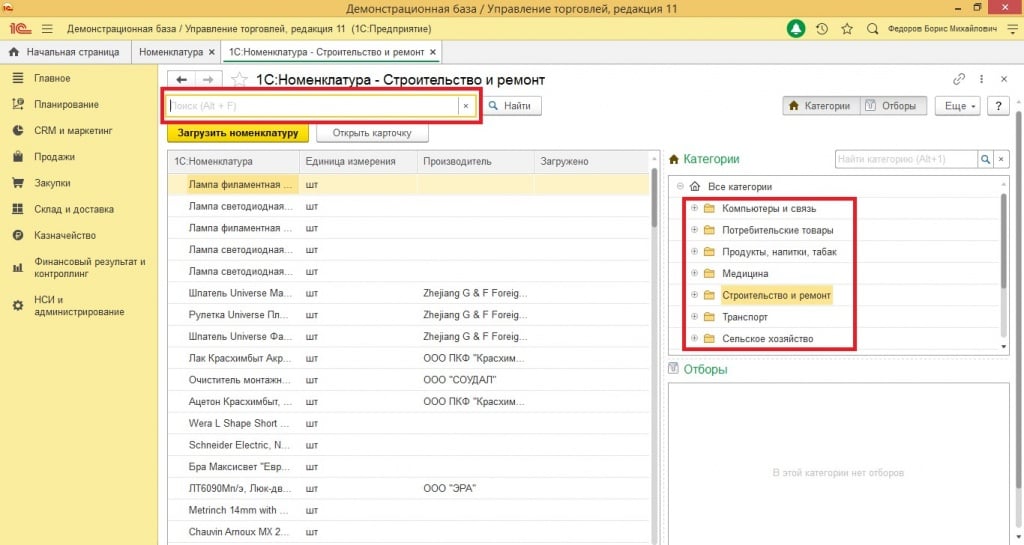Click the categories tree vertical scrollbar
The image size is (1024, 545).
point(1003,240)
